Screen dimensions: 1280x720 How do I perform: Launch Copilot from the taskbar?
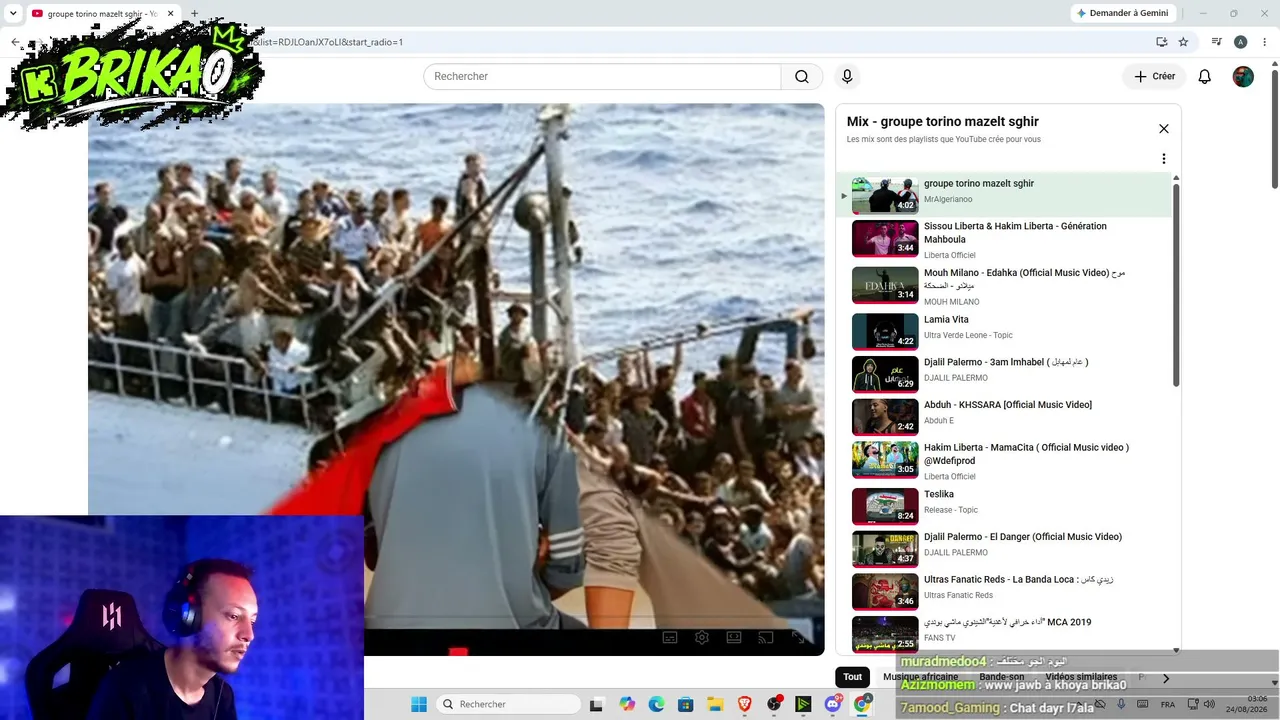pos(627,704)
